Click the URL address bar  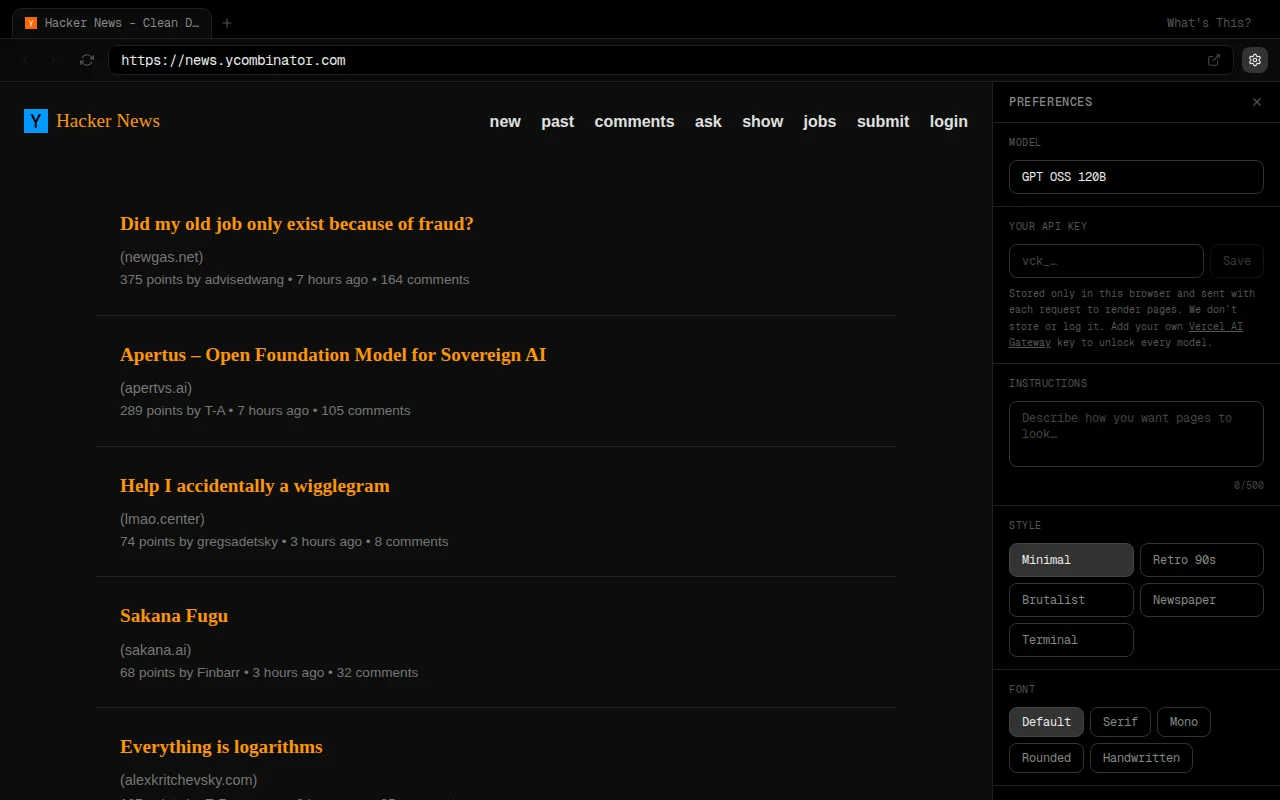[x=670, y=60]
